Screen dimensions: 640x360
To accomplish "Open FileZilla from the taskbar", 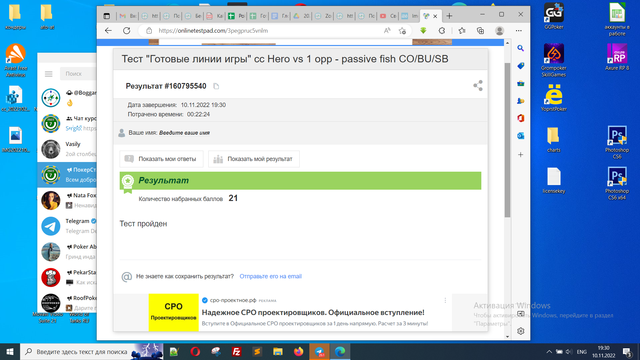I will [x=236, y=351].
